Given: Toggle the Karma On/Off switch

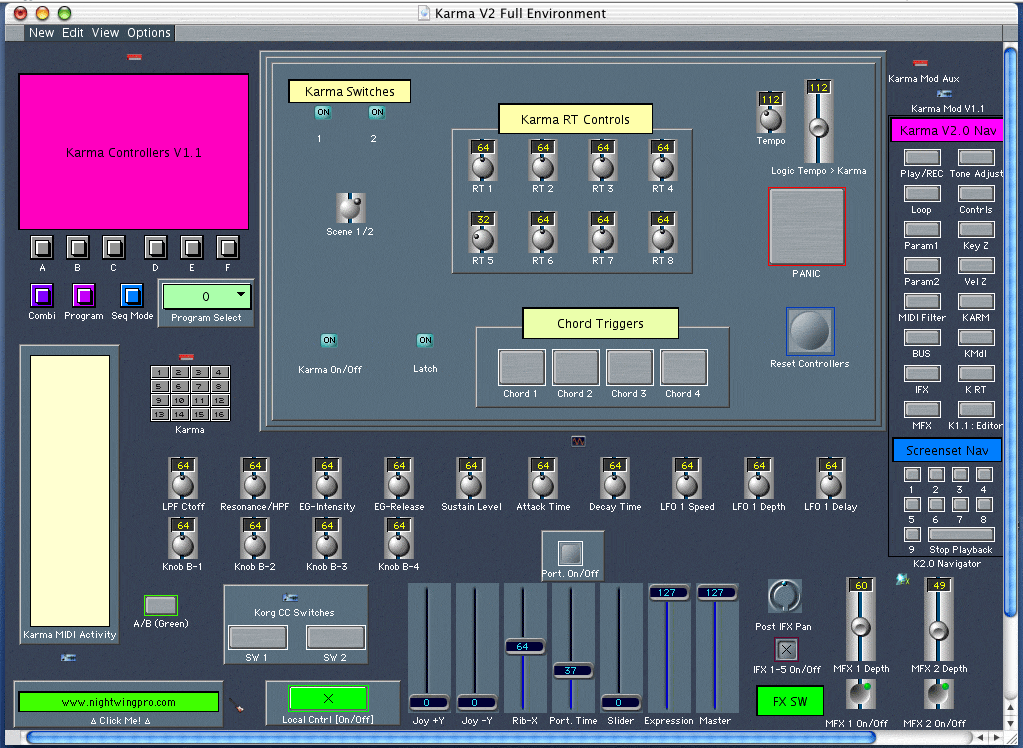Looking at the screenshot, I should (329, 341).
